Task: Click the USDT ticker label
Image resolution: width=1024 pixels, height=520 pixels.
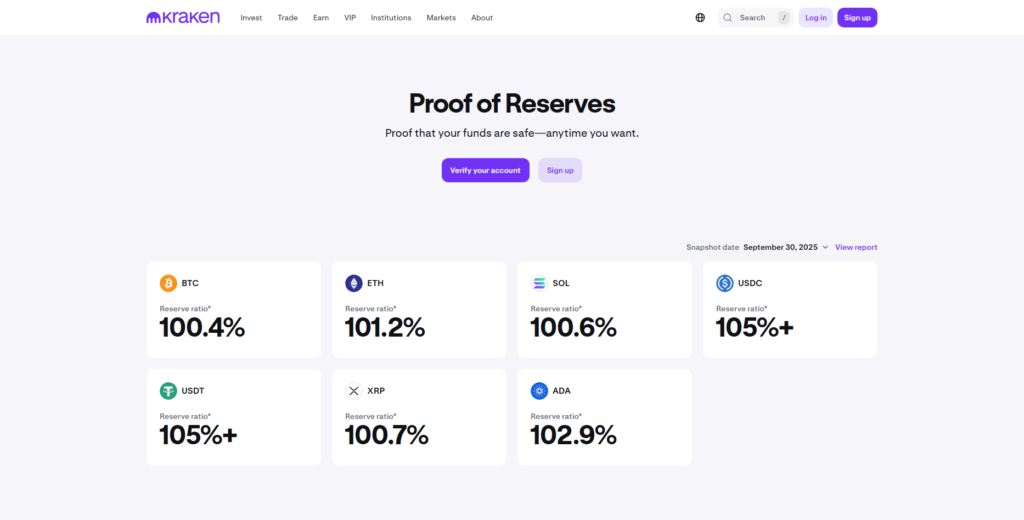Action: pos(193,391)
